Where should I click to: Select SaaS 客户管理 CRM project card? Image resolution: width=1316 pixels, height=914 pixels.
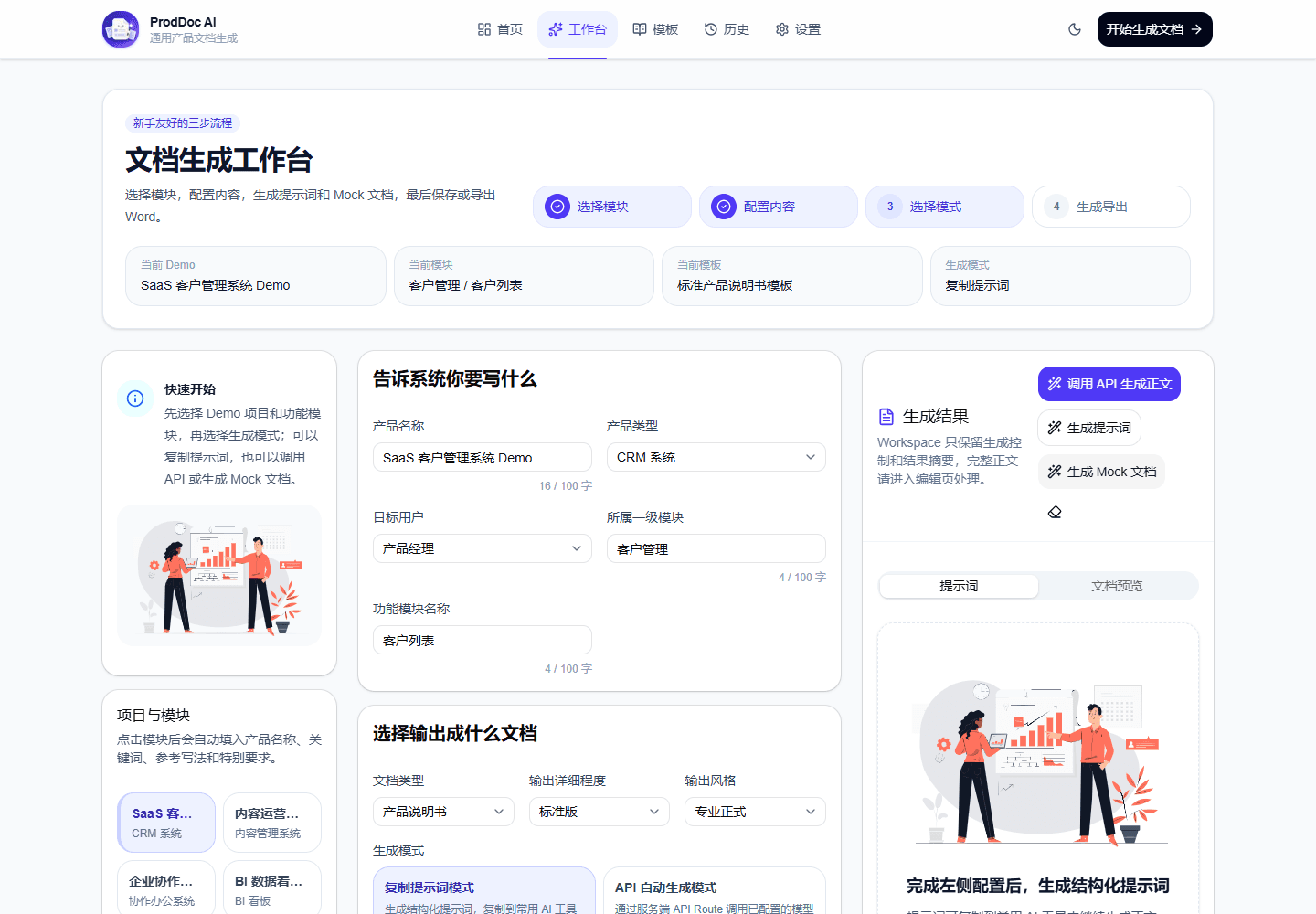[x=166, y=823]
